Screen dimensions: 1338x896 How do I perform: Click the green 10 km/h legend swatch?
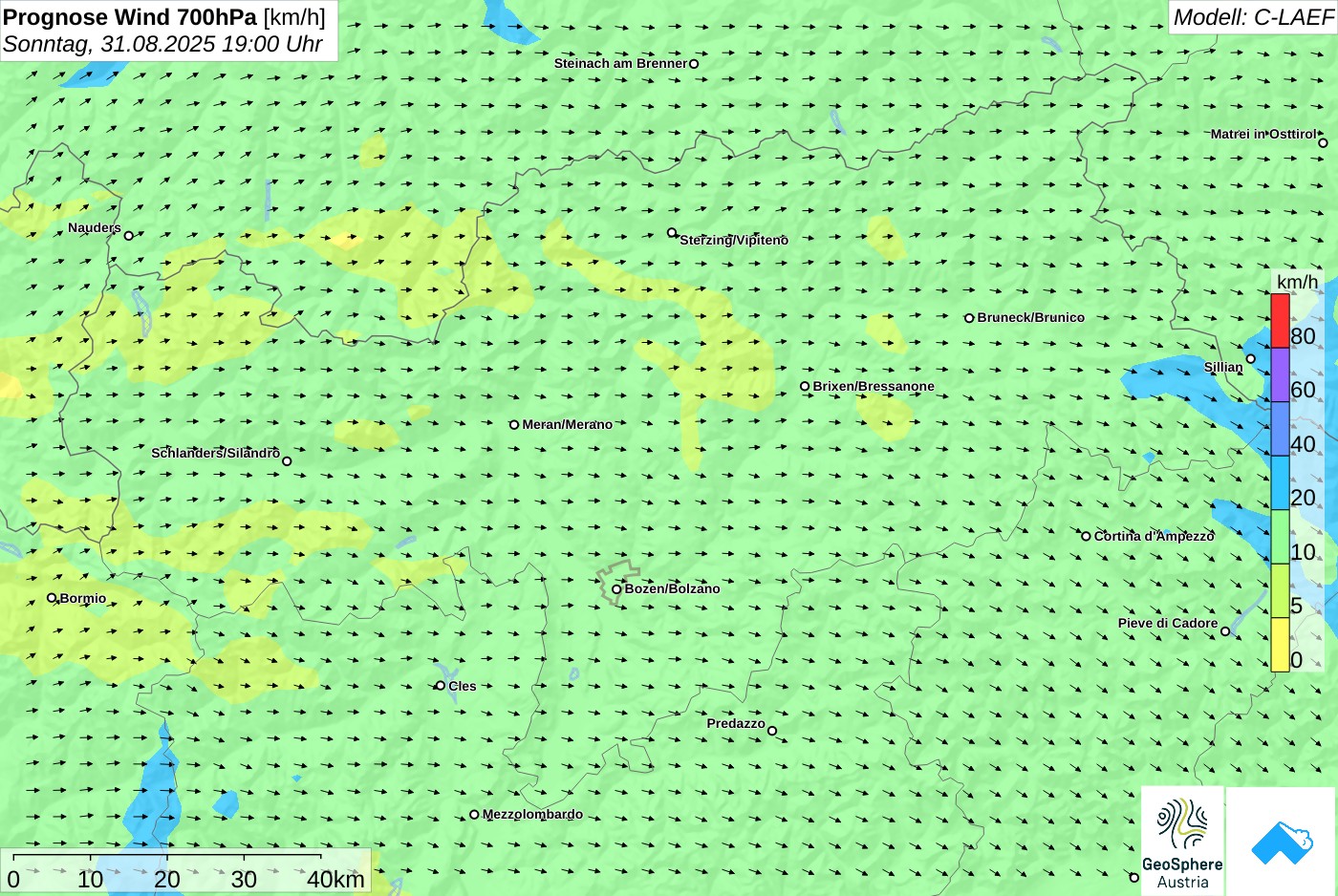(x=1280, y=537)
